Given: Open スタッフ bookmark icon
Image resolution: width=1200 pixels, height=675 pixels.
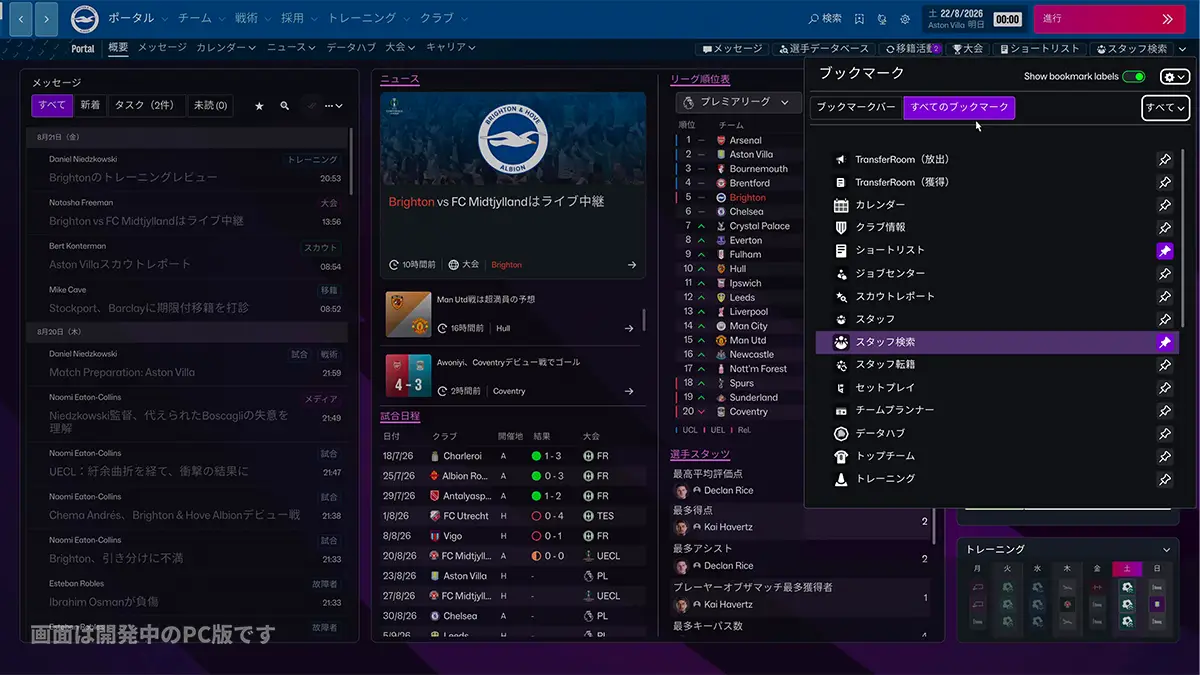Looking at the screenshot, I should pos(841,319).
